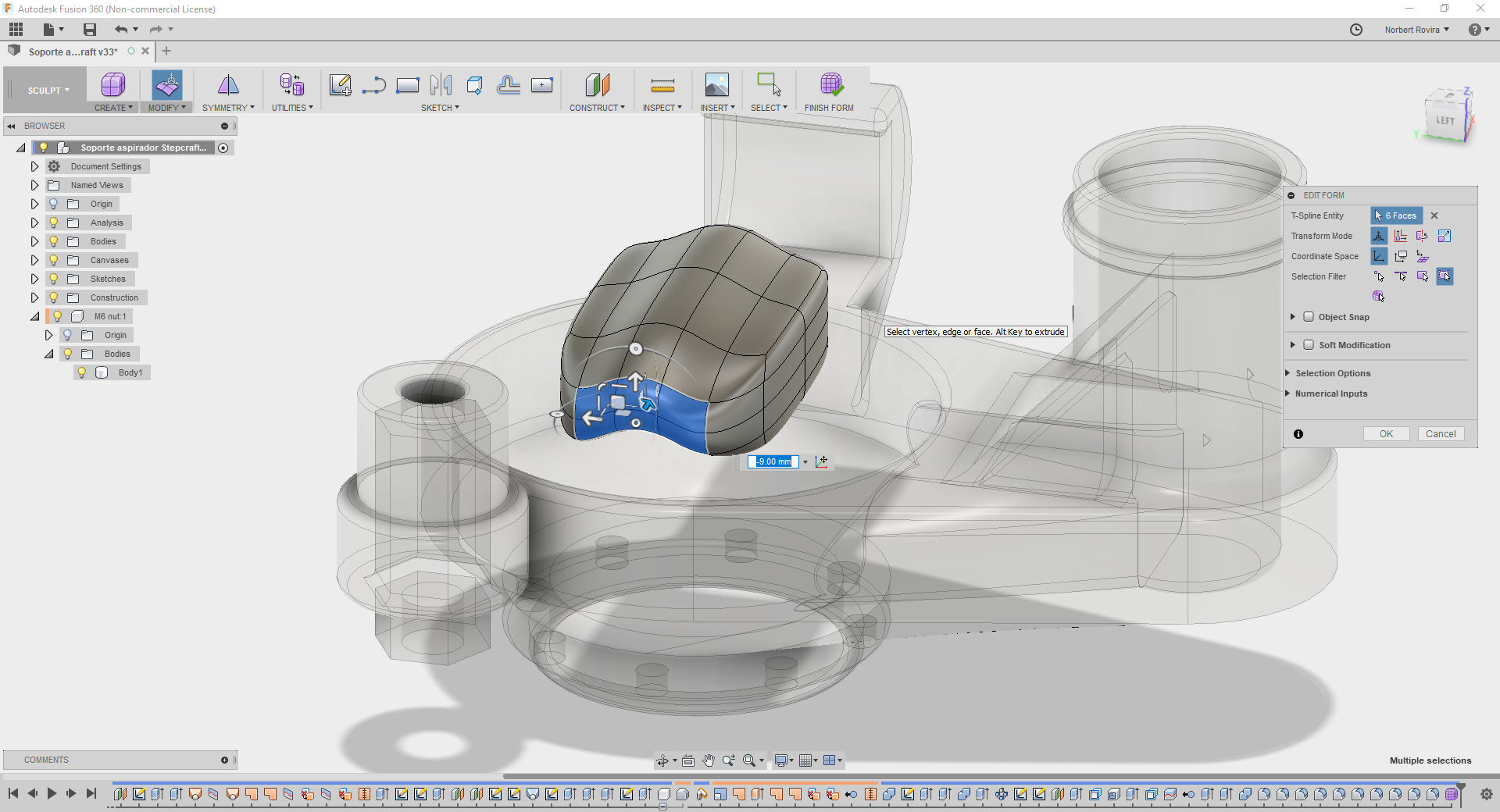Open the Insert canvas image icon
The width and height of the screenshot is (1500, 812).
click(x=716, y=84)
